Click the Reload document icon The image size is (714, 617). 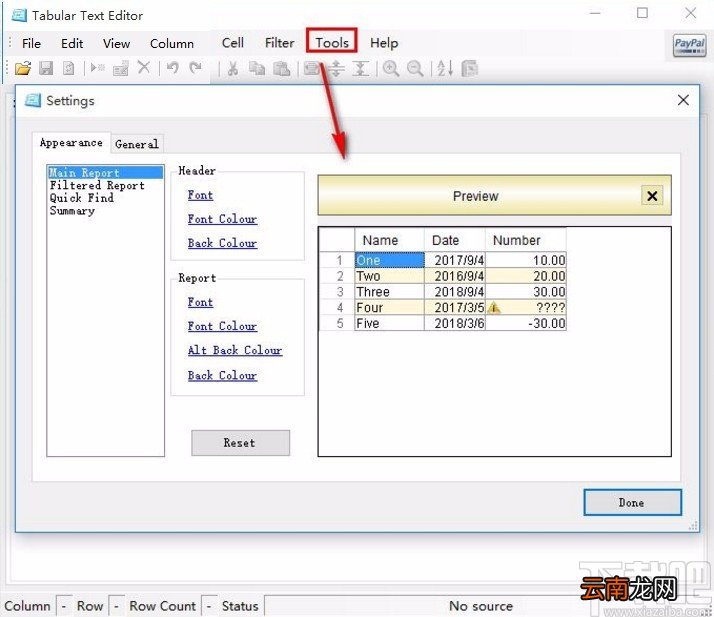pos(68,68)
